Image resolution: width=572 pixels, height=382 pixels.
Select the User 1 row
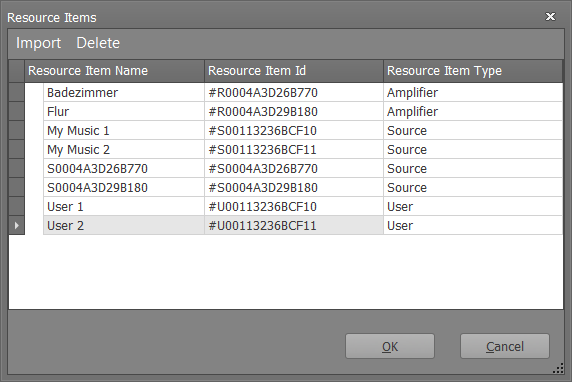coord(294,207)
